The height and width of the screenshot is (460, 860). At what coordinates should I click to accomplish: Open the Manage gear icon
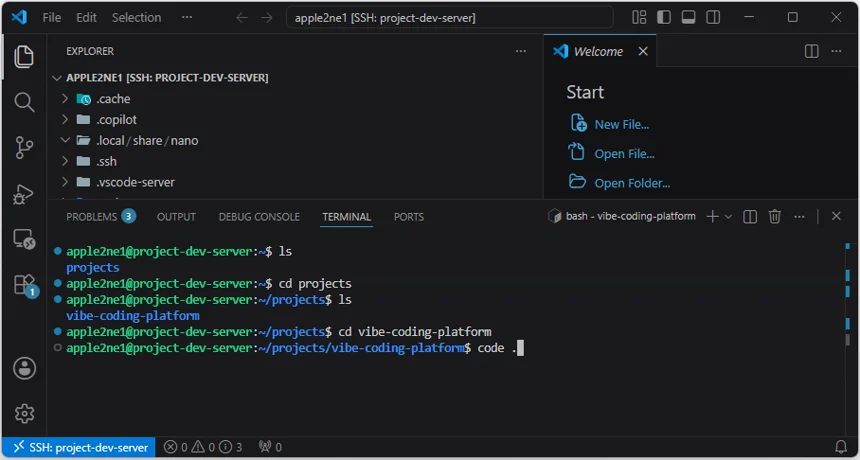pos(24,413)
